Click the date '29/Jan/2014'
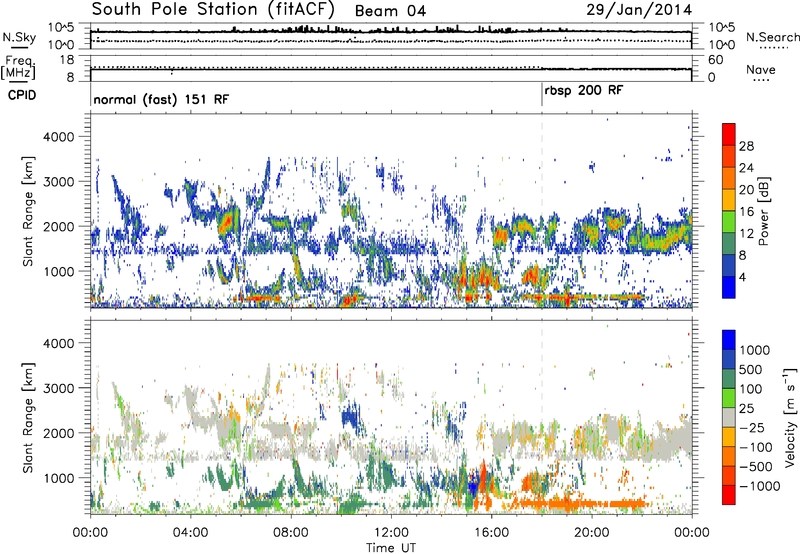 [639, 10]
